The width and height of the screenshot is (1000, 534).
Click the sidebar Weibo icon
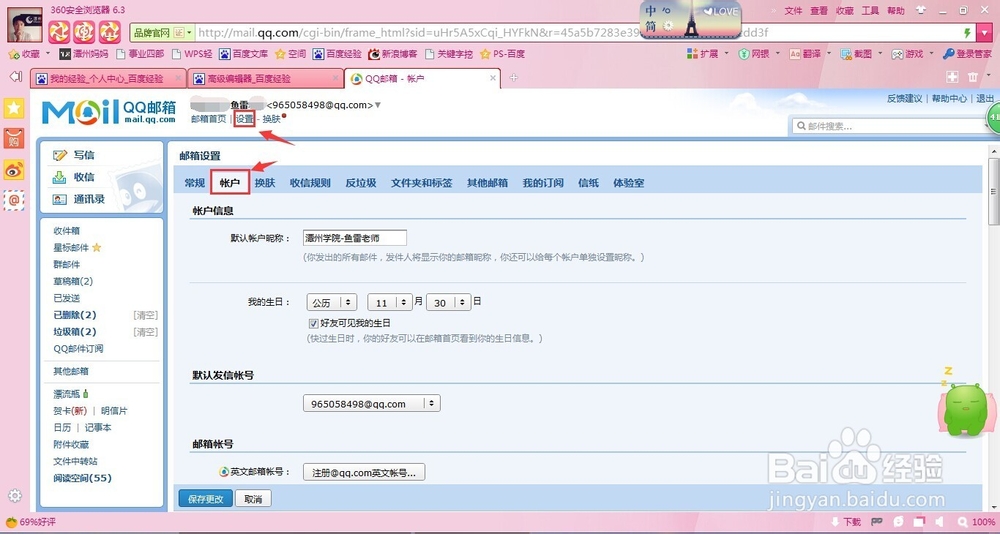pyautogui.click(x=14, y=169)
